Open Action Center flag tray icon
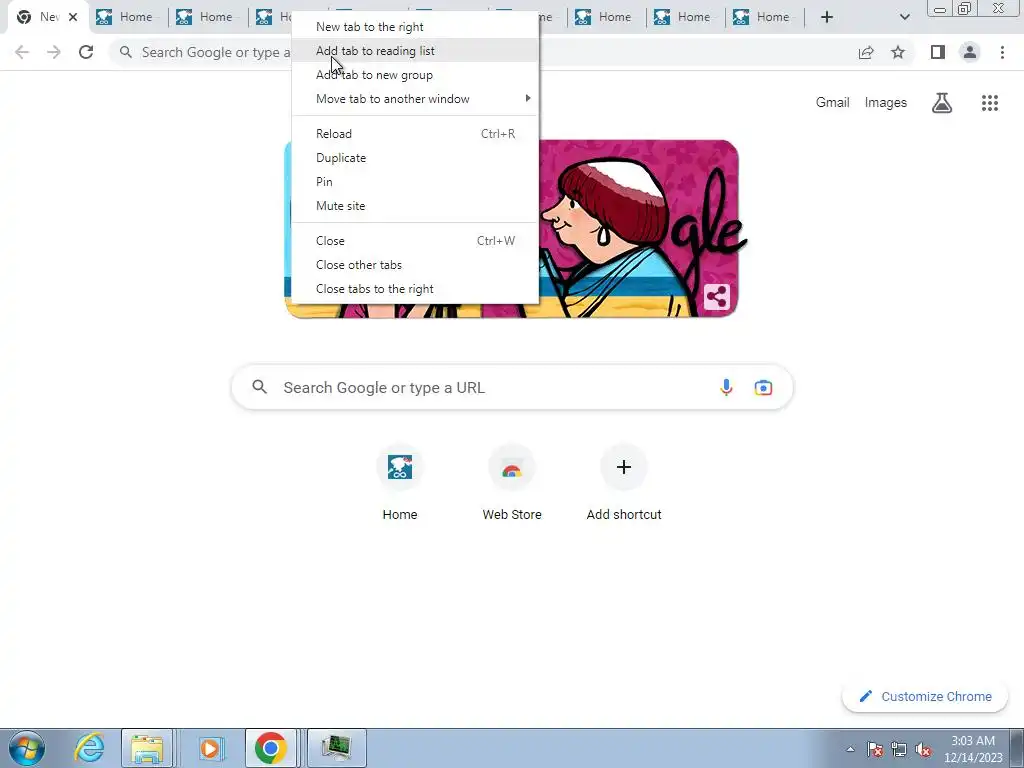 coord(874,750)
